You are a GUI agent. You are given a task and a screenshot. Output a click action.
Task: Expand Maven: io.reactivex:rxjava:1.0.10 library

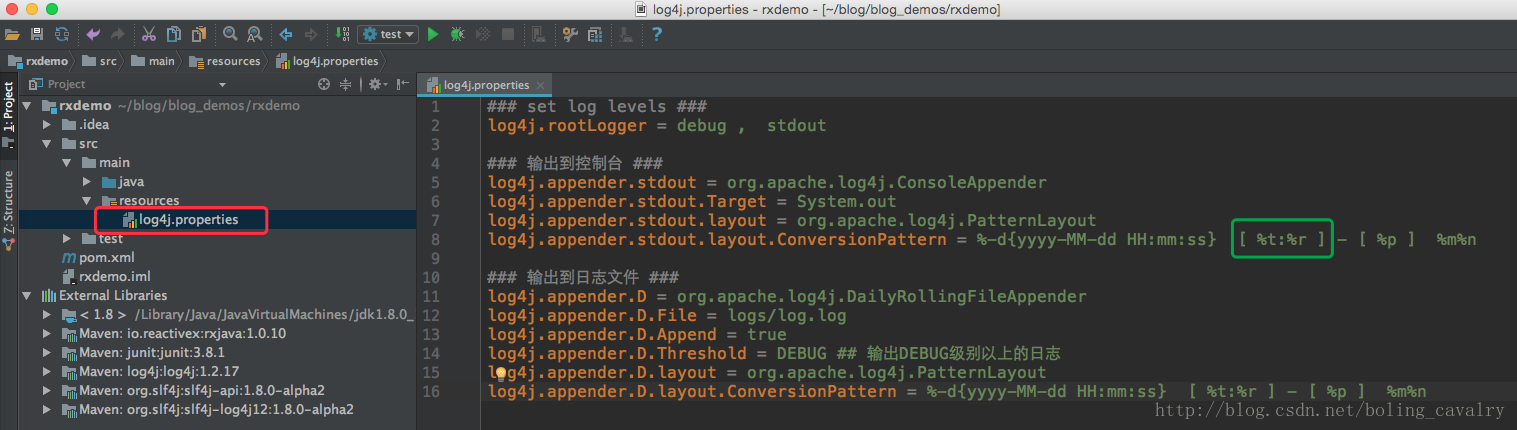(47, 333)
